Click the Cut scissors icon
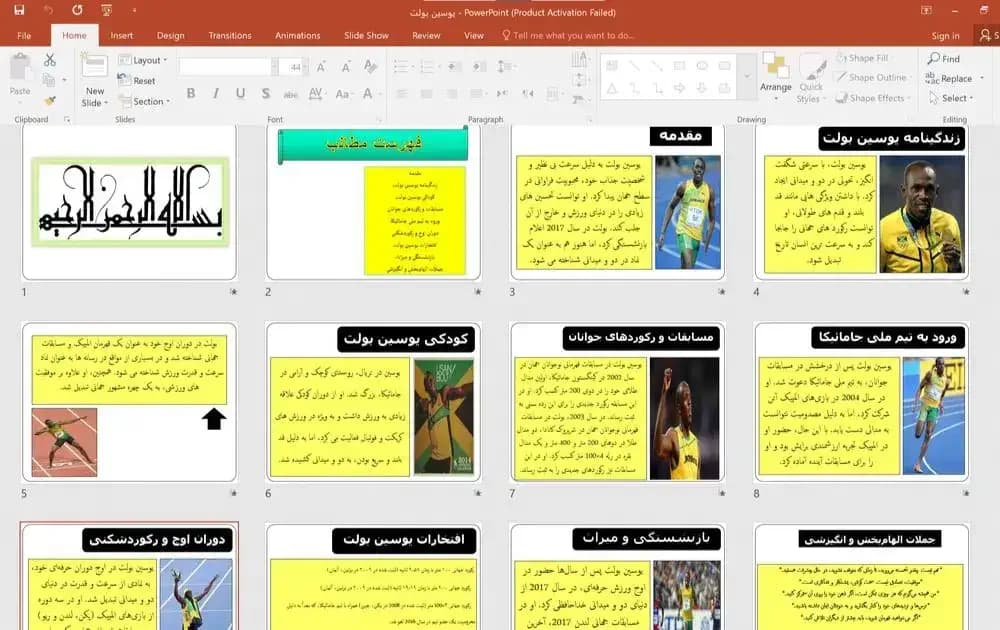1000x630 pixels. click(50, 60)
